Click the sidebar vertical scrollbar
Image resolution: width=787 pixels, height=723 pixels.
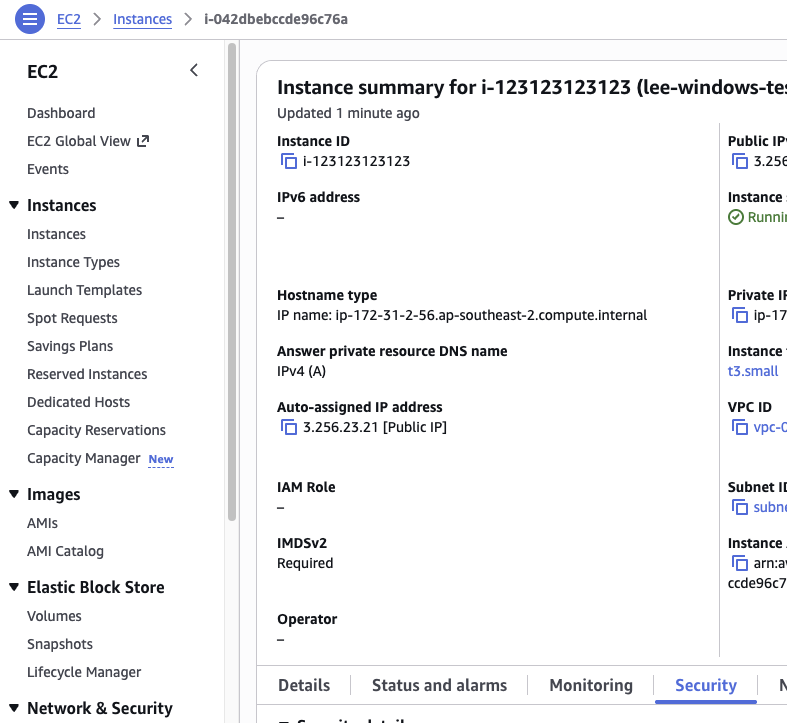(x=232, y=280)
